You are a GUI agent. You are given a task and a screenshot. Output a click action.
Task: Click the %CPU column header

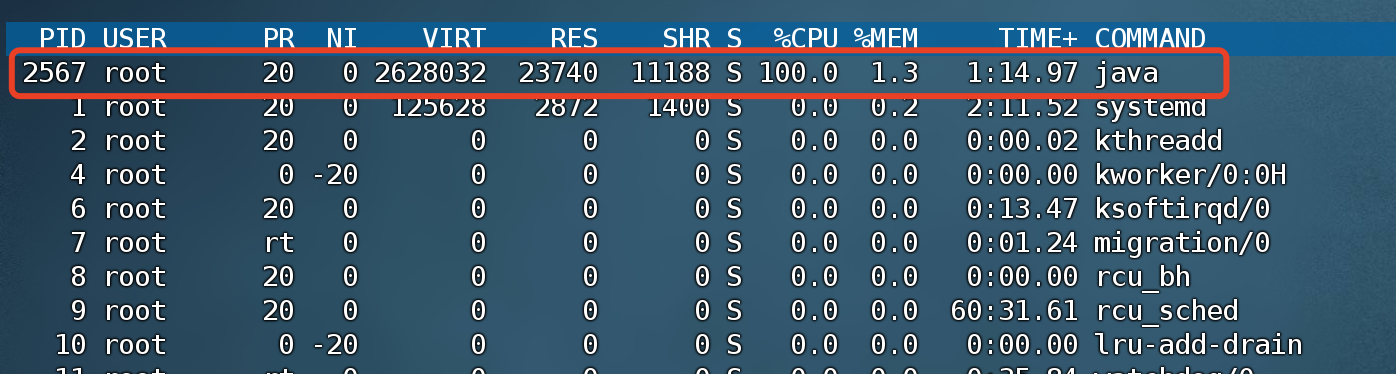[x=806, y=39]
